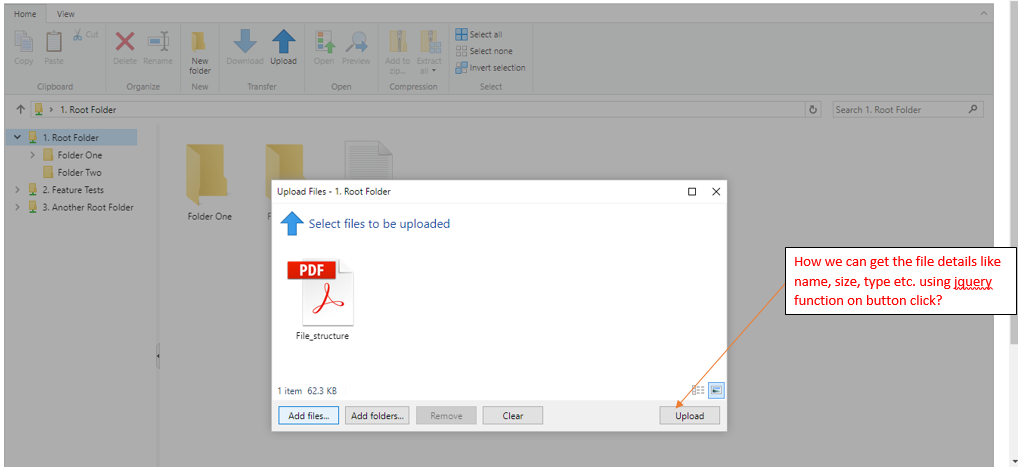Click the Rename icon in Organize group
The image size is (1022, 467).
[158, 42]
